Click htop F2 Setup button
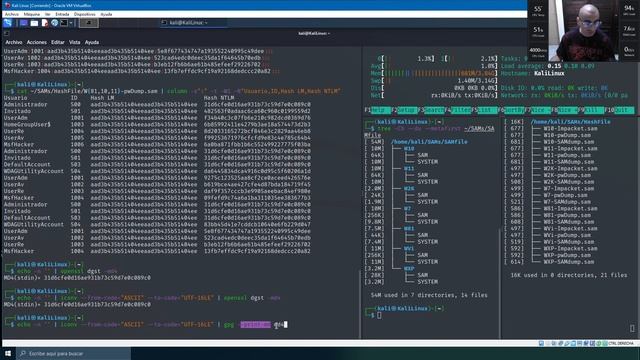The image size is (640, 360). 404,110
